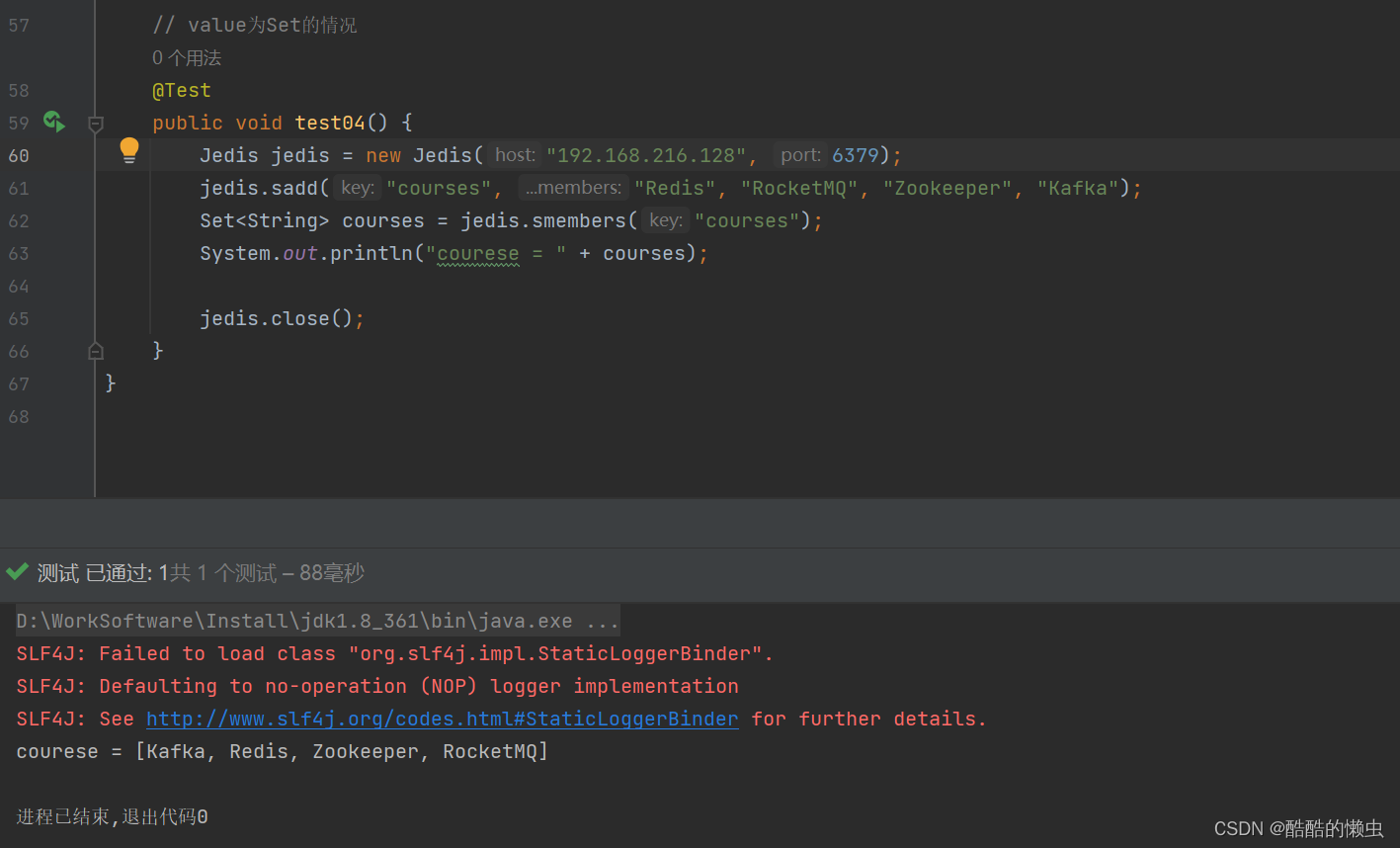
Task: Click the @Test annotation
Action: [182, 90]
